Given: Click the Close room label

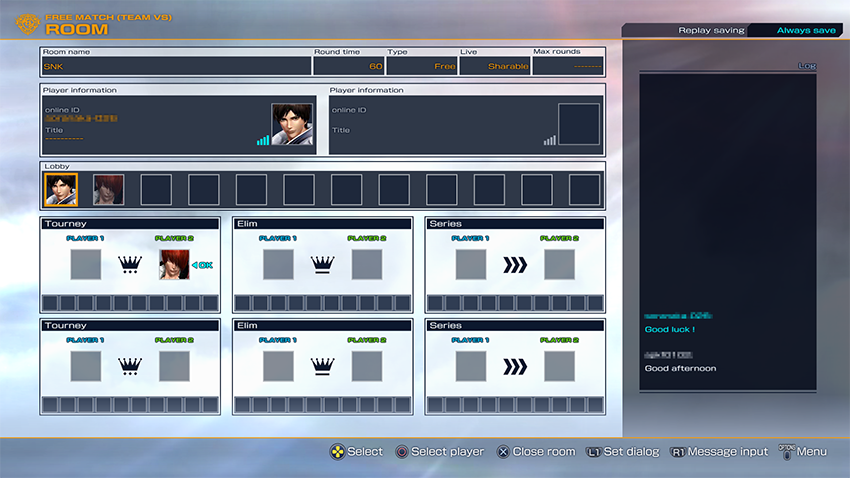Looking at the screenshot, I should [x=544, y=451].
